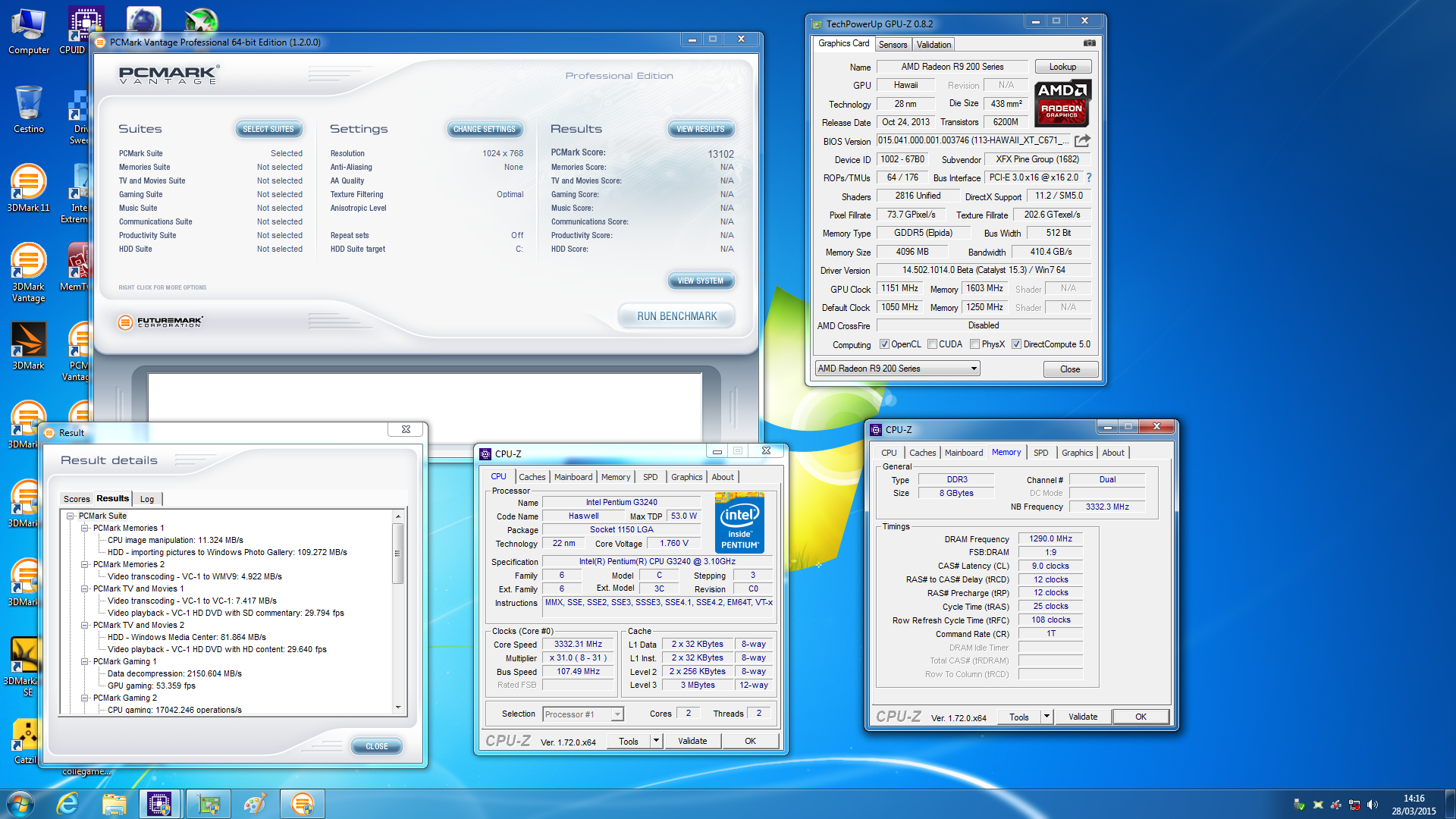Open the GPU selection dropdown in GPU-Z

897,369
